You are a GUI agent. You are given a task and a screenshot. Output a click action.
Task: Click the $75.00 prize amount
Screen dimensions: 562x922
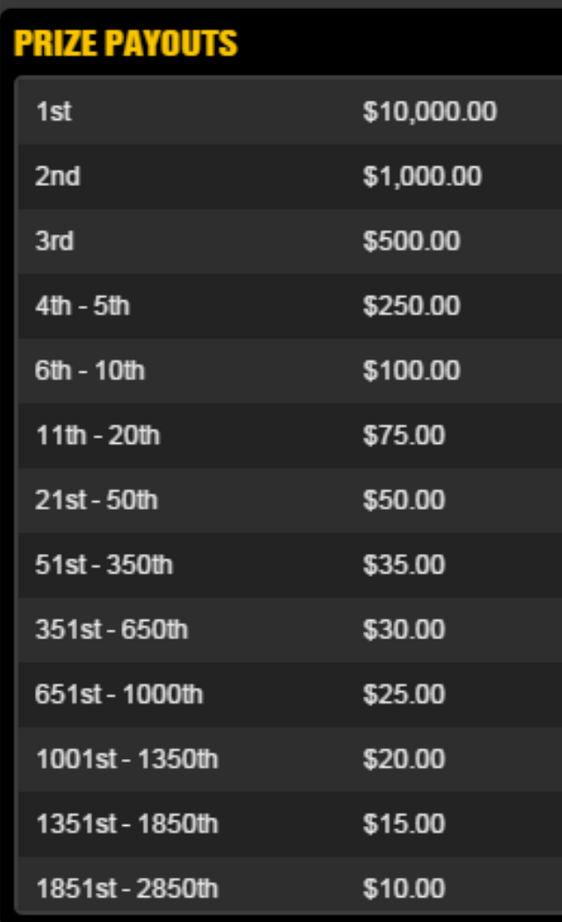[x=404, y=435]
